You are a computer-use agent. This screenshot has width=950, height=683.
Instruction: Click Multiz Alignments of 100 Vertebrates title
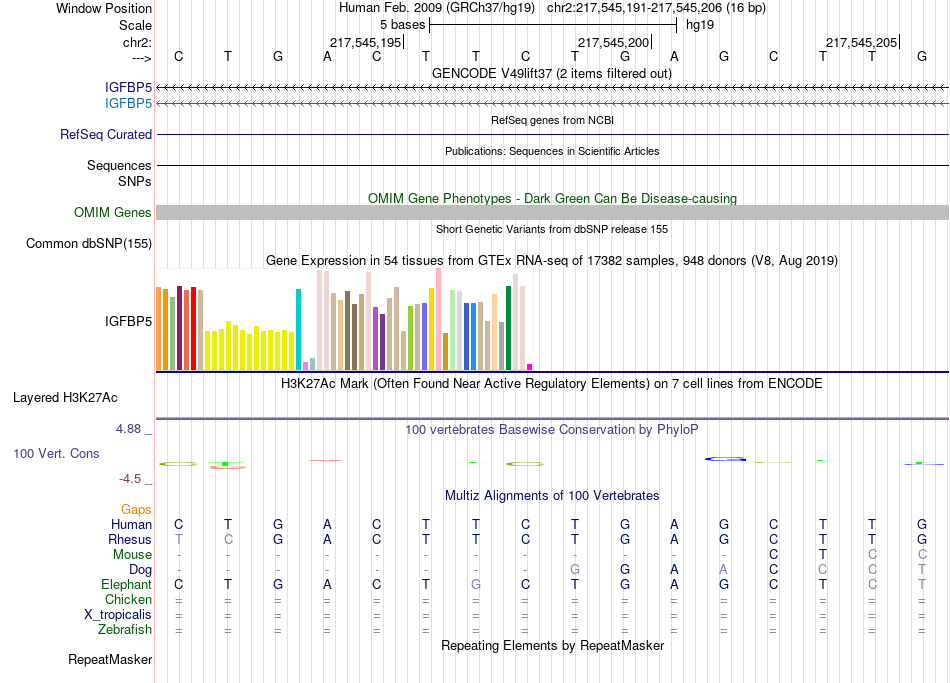tap(552, 496)
